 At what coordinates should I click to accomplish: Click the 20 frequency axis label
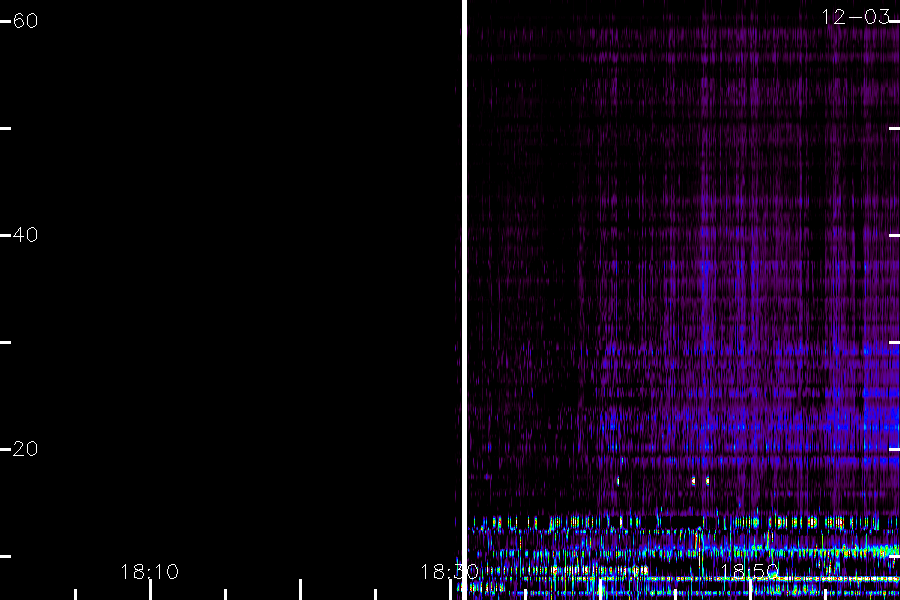(x=25, y=448)
